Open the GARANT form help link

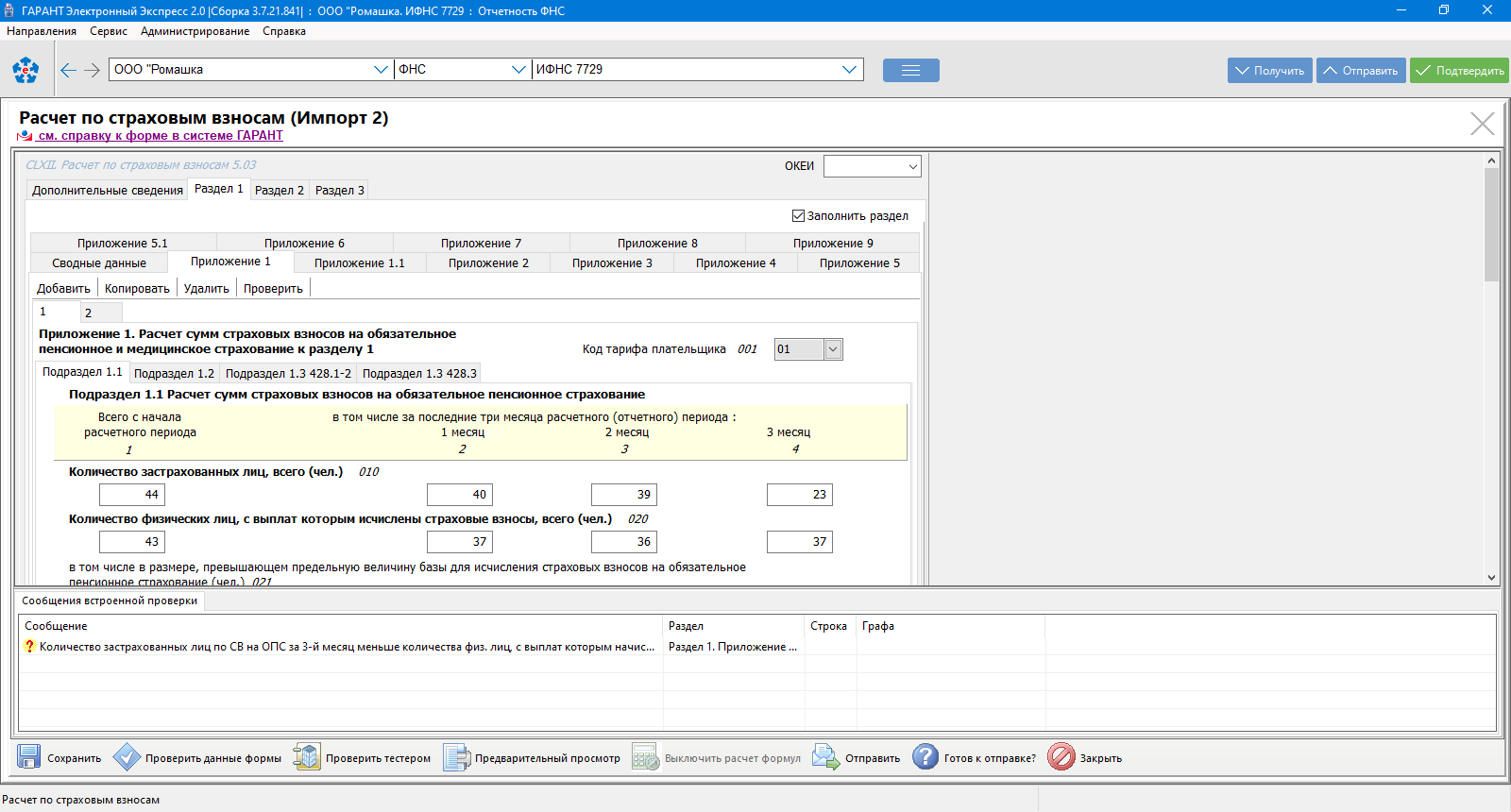160,136
